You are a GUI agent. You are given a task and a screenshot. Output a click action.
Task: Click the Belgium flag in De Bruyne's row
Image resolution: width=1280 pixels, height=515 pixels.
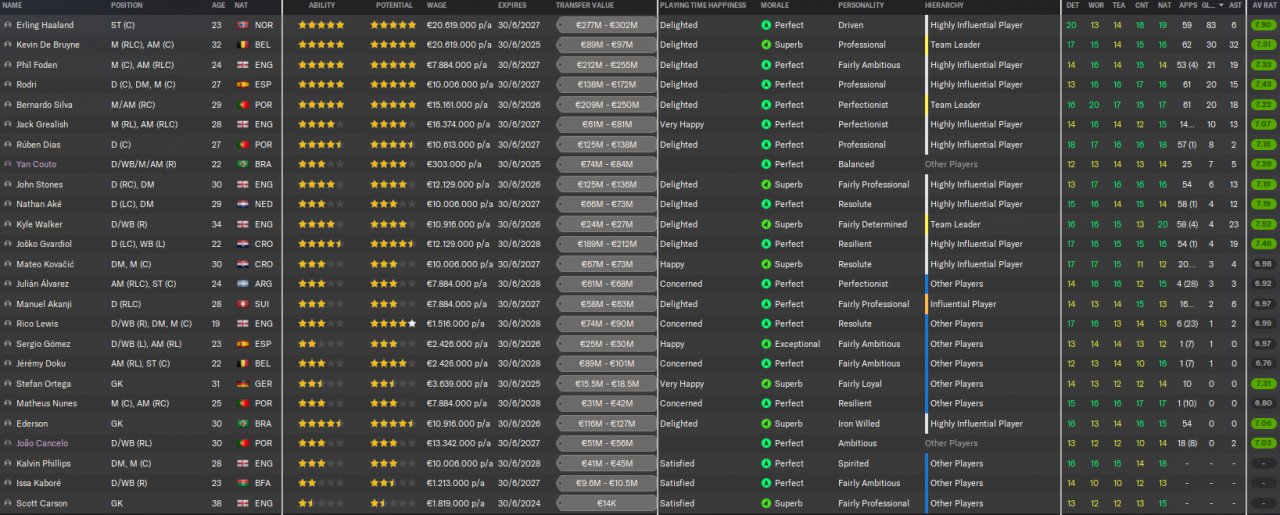[241, 45]
